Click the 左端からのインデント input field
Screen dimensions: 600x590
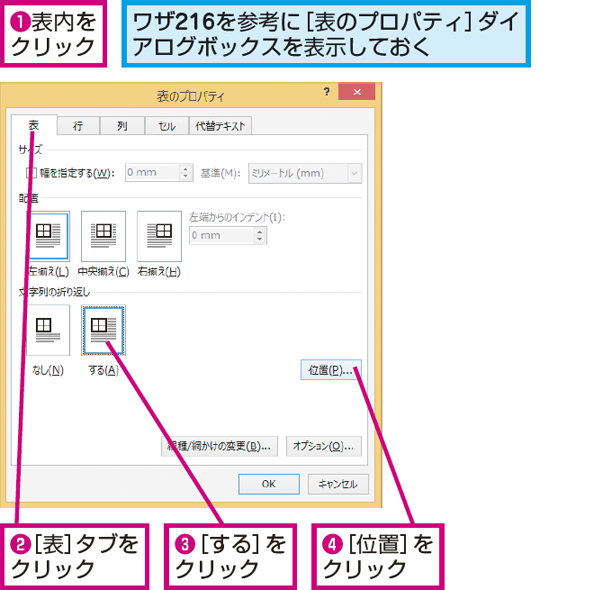(x=222, y=235)
